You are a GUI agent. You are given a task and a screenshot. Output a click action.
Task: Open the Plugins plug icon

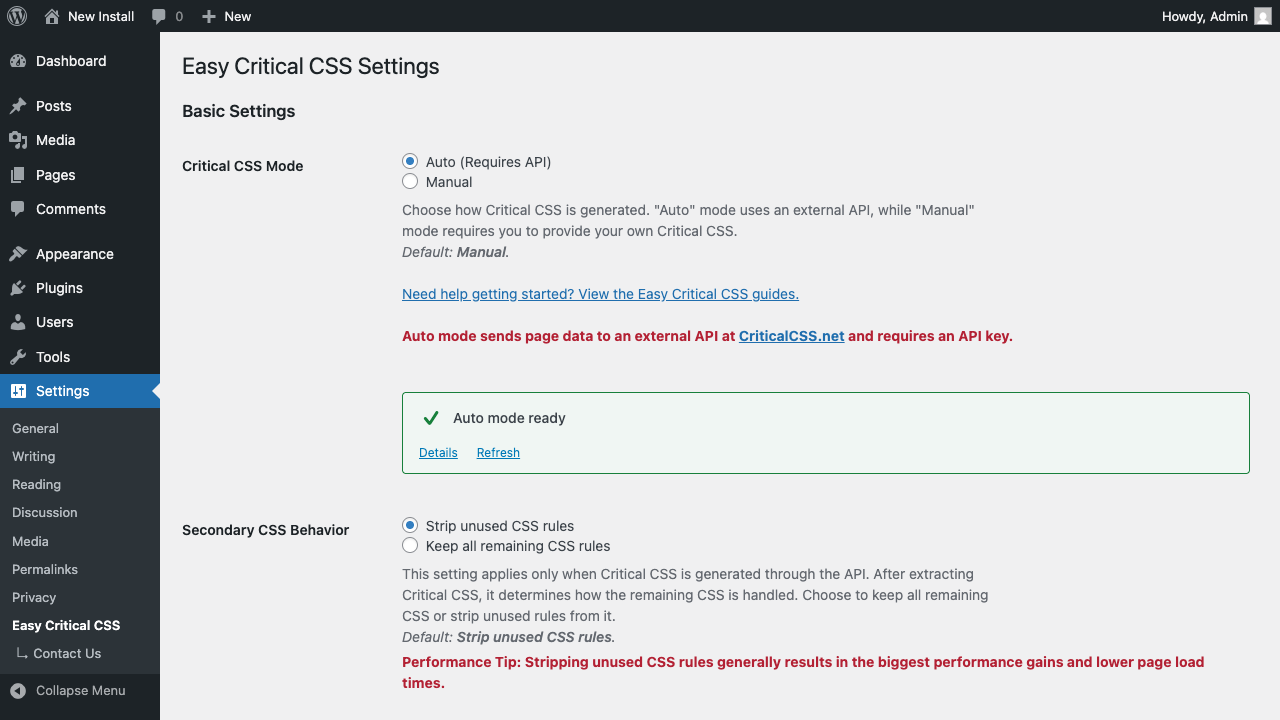point(22,287)
